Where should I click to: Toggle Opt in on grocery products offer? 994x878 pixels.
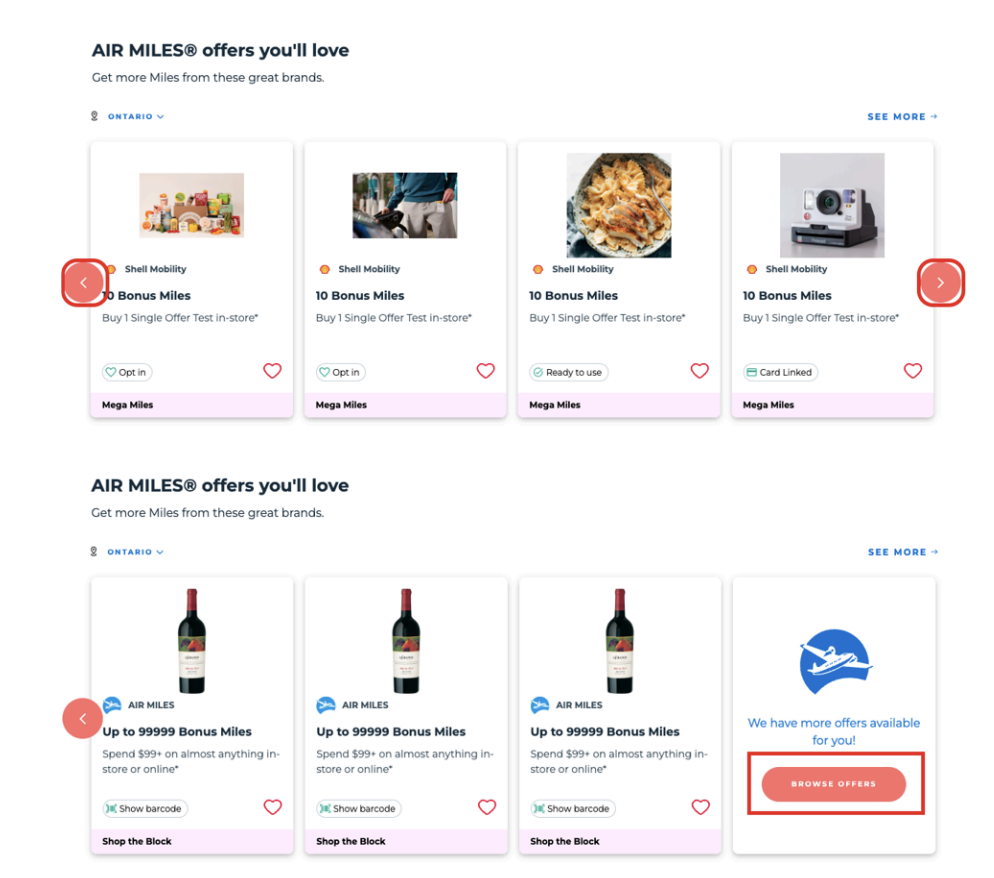click(127, 372)
